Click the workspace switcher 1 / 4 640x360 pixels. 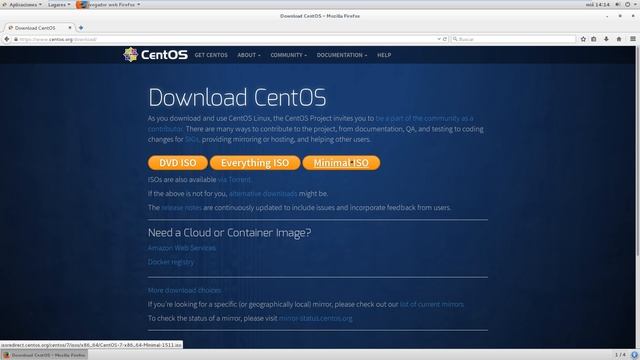[x=620, y=355]
